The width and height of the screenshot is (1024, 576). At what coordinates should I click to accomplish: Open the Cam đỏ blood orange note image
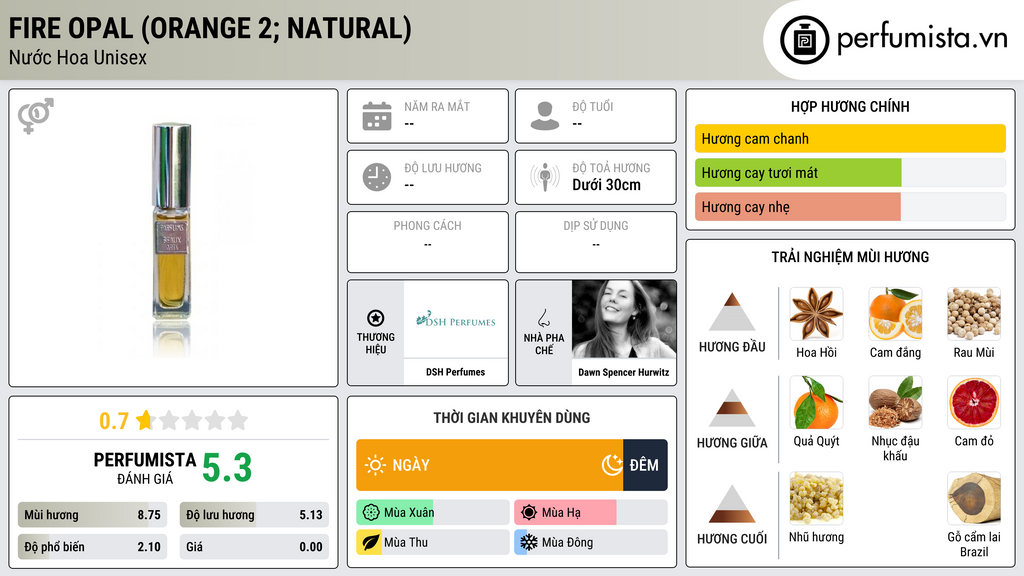(974, 403)
